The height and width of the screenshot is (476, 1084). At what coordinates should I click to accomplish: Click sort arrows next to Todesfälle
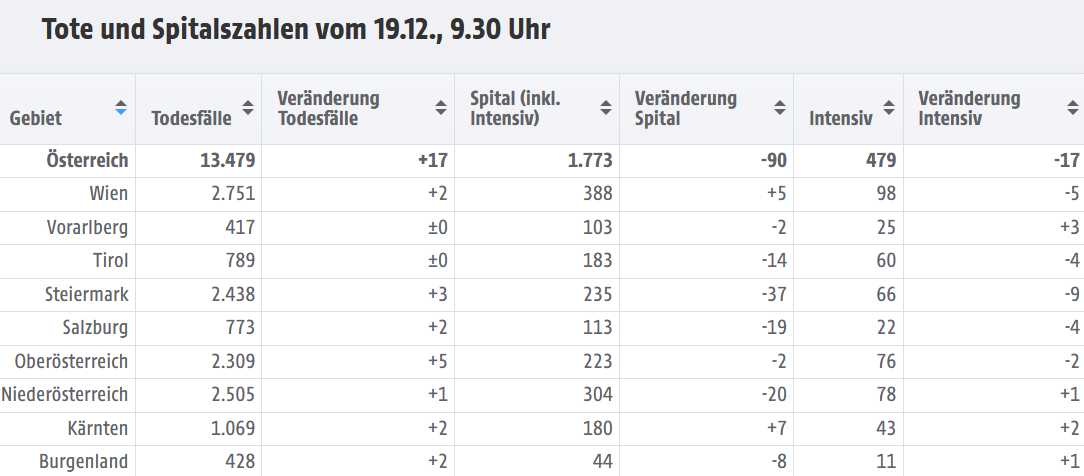pos(246,108)
